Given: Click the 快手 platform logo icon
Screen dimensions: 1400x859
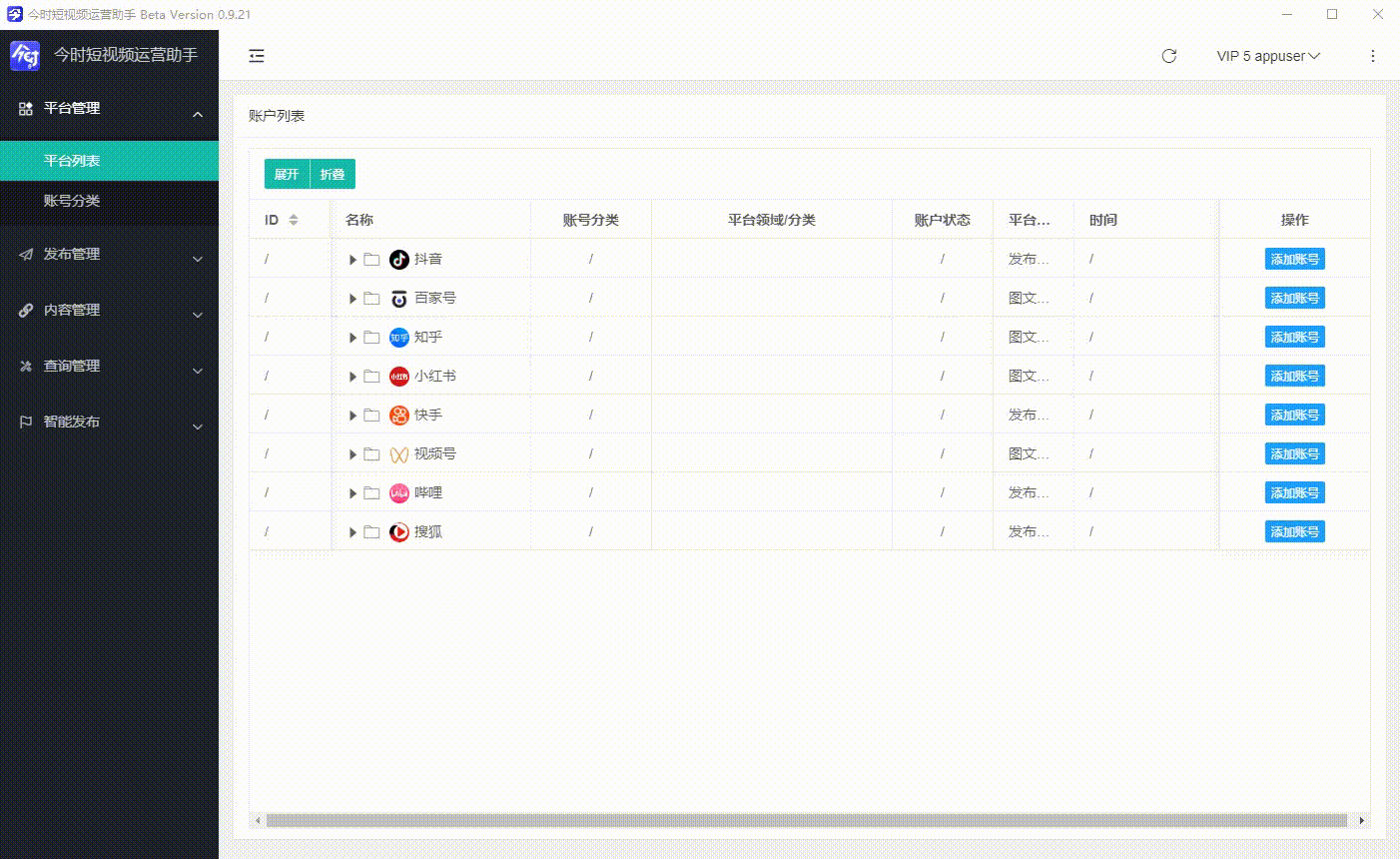Looking at the screenshot, I should [399, 416].
